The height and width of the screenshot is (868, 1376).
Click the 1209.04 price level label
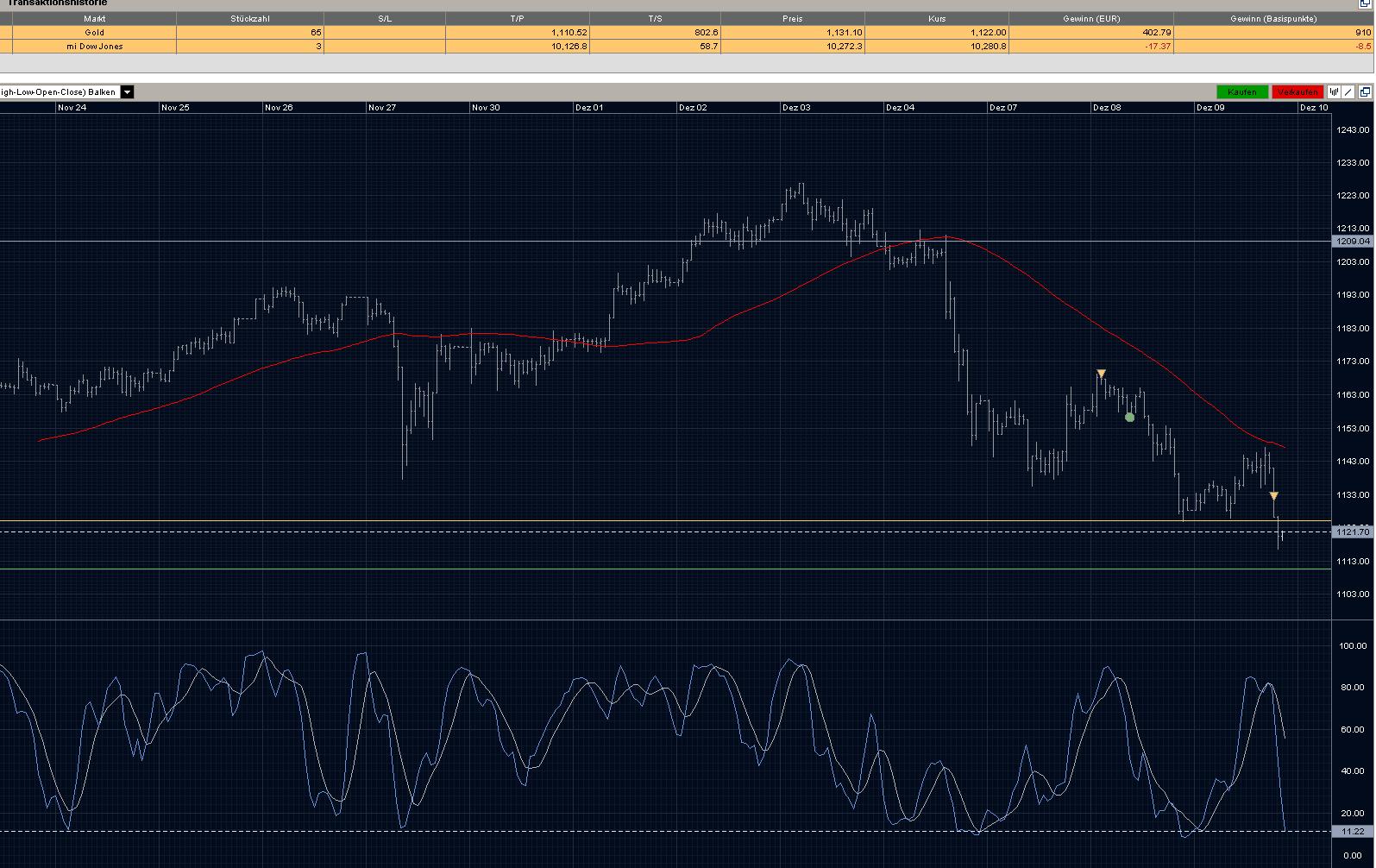[x=1353, y=242]
